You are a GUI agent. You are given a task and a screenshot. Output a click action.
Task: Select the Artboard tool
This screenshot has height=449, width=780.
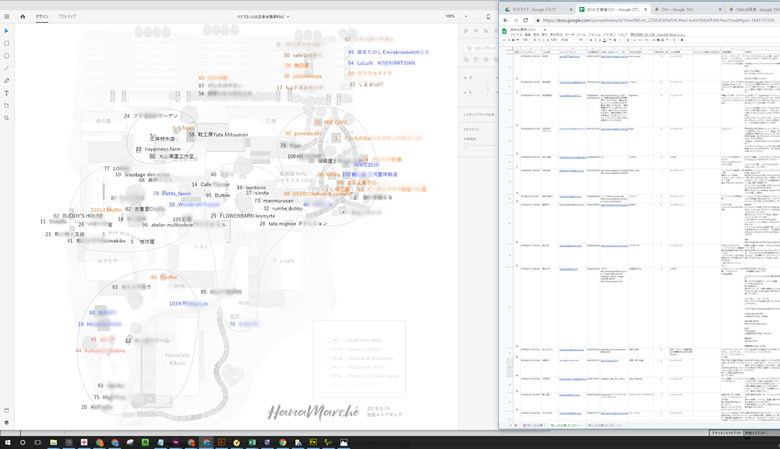(x=6, y=105)
